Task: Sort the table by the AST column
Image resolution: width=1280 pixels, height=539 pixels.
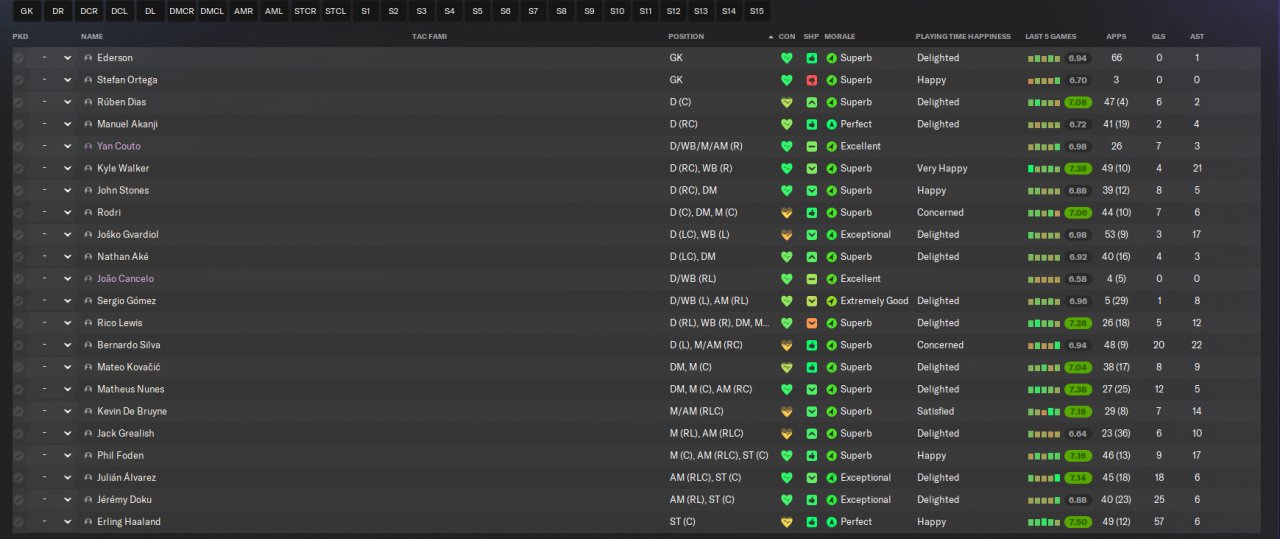Action: pyautogui.click(x=1197, y=37)
